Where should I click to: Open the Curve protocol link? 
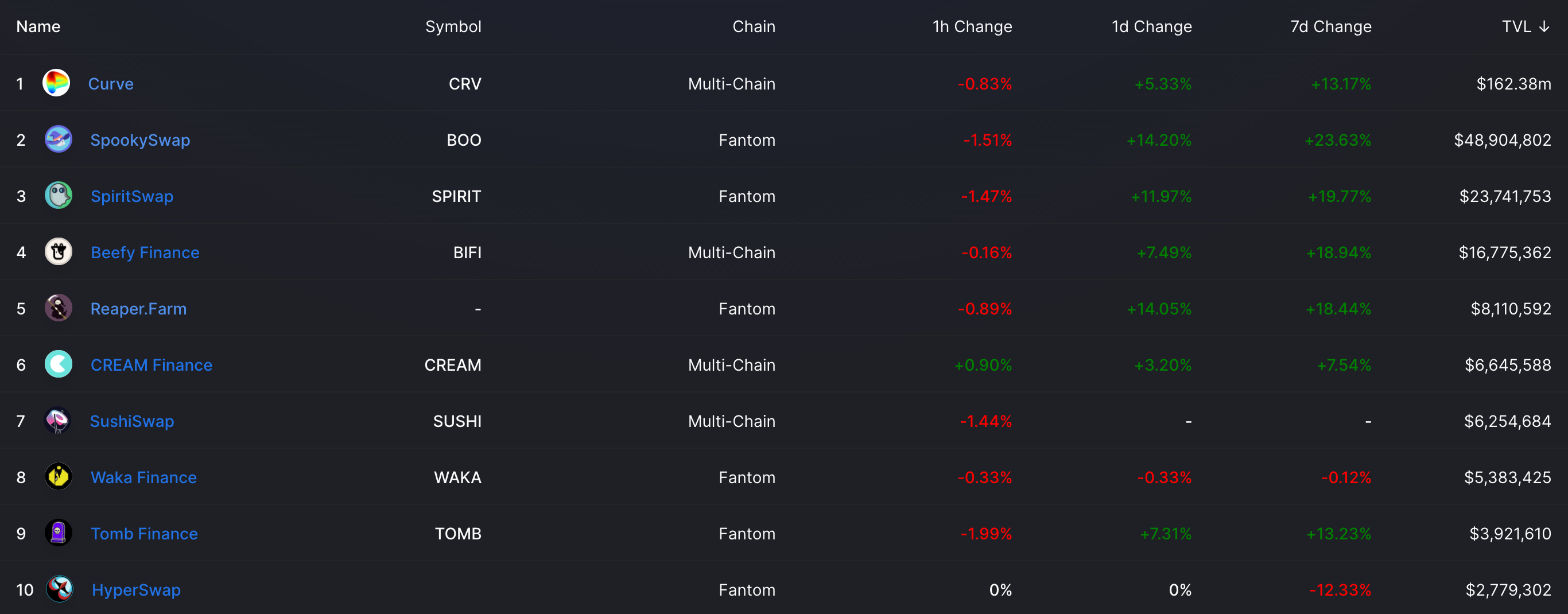pos(111,83)
